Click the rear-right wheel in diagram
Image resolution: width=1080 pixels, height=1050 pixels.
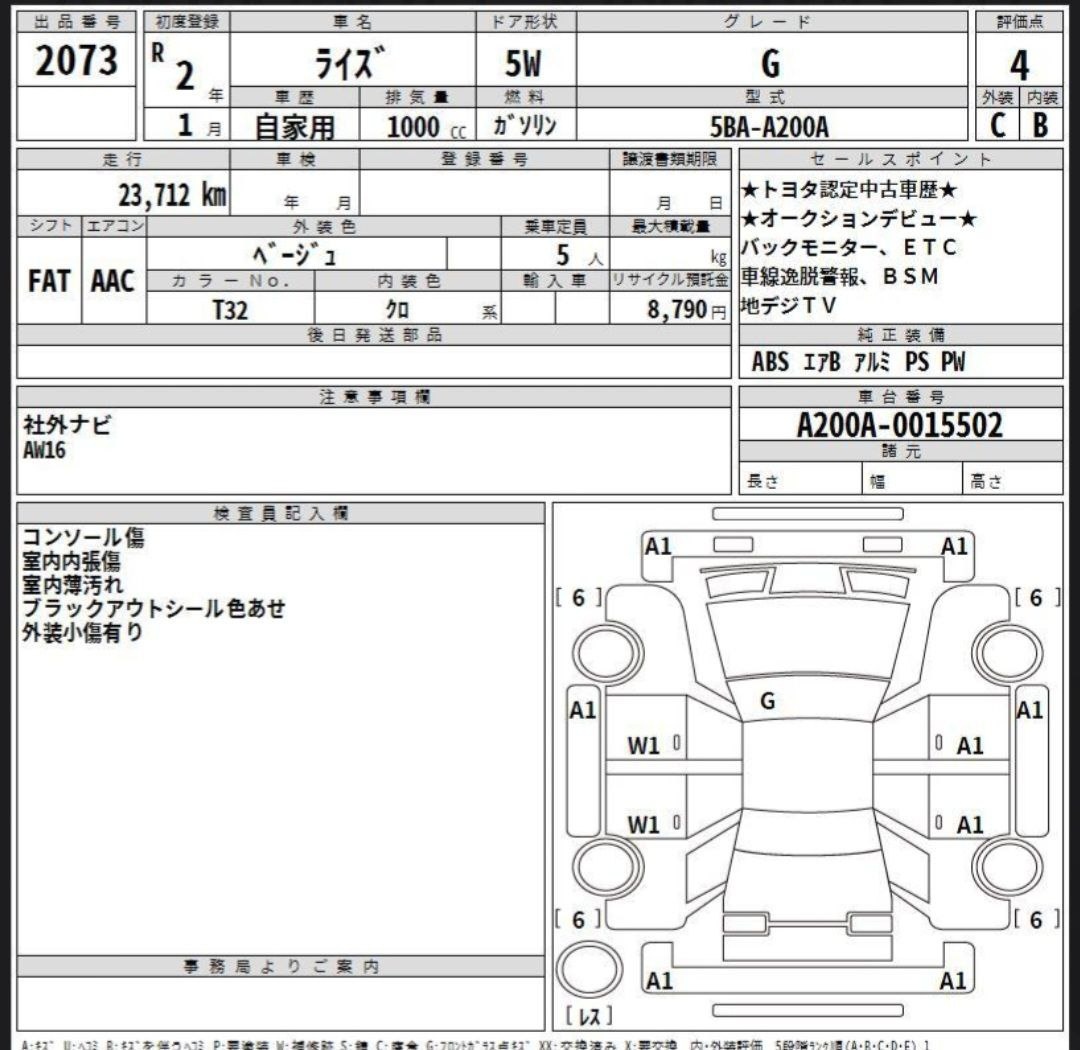(x=1007, y=866)
